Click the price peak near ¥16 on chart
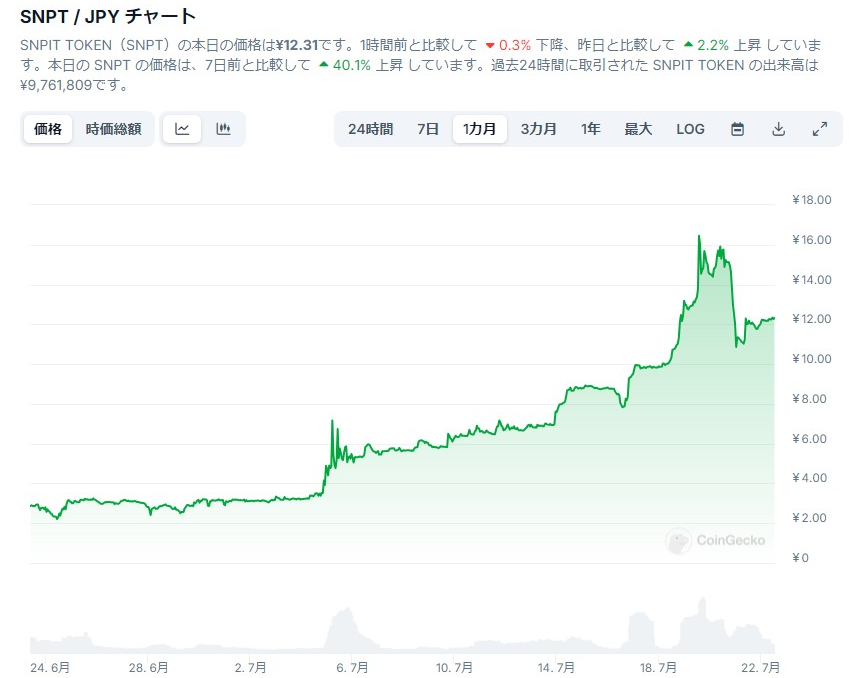This screenshot has width=849, height=678. [698, 237]
